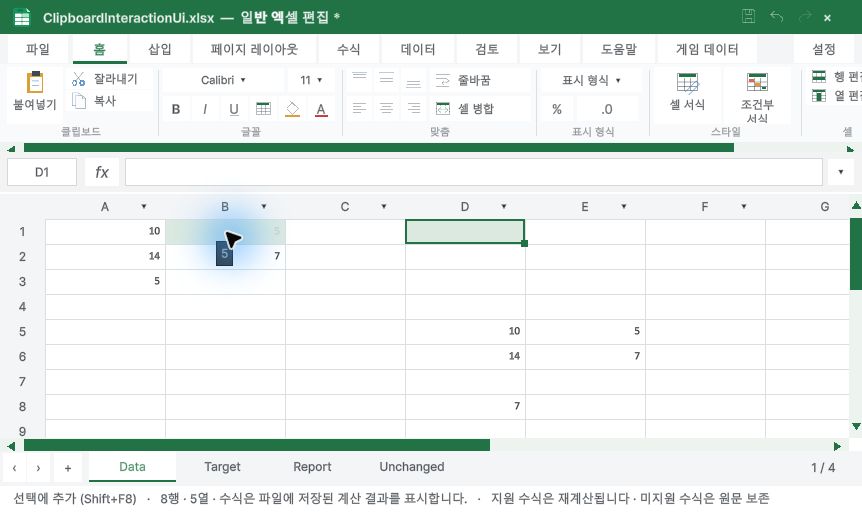Apply percent format

(x=557, y=109)
